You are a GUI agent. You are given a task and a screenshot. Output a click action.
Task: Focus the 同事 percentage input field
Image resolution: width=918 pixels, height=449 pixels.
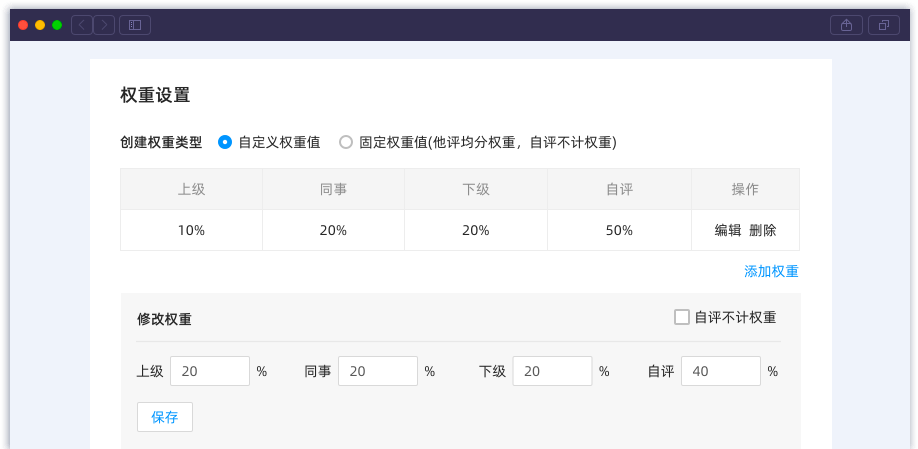coord(378,371)
